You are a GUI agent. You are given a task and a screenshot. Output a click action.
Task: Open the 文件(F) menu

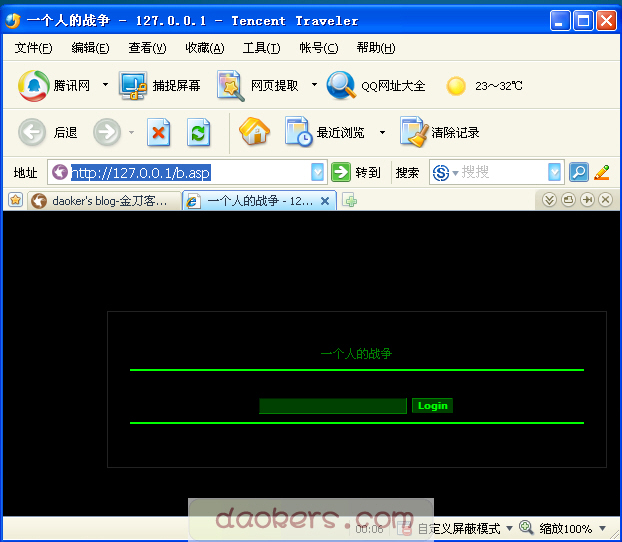click(33, 48)
